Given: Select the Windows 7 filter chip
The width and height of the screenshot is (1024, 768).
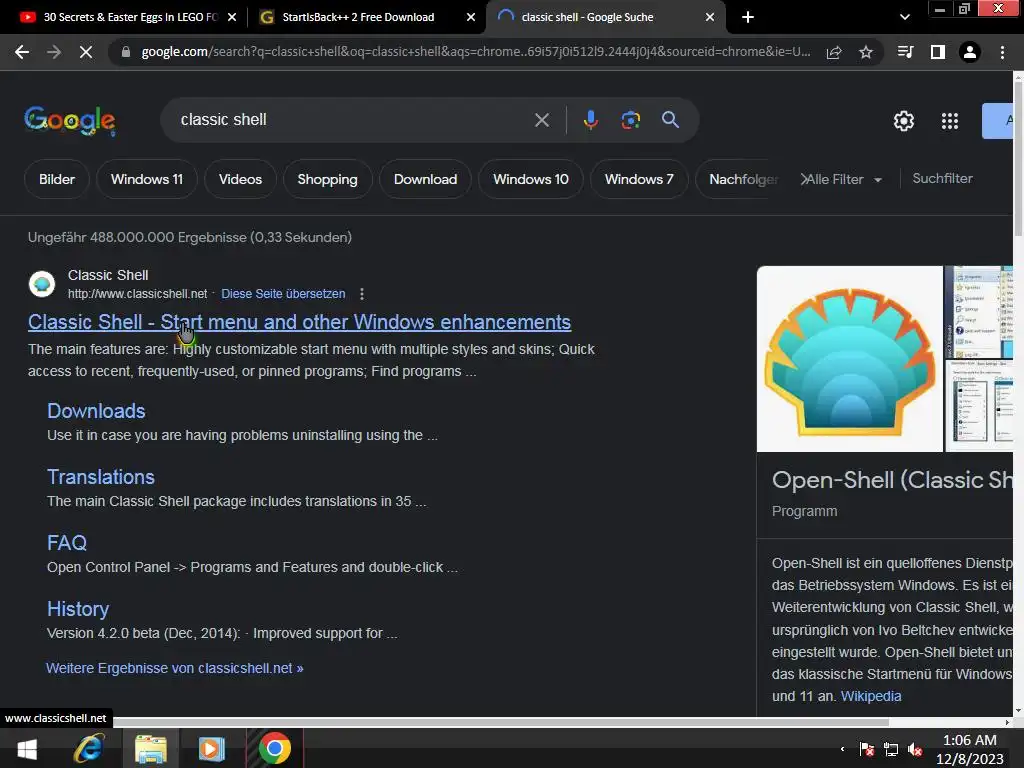Looking at the screenshot, I should (x=639, y=179).
